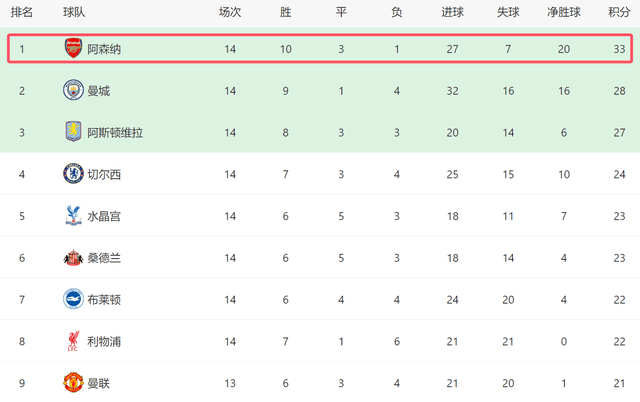This screenshot has width=640, height=402.
Task: Click the 进球 column header
Action: [x=452, y=12]
